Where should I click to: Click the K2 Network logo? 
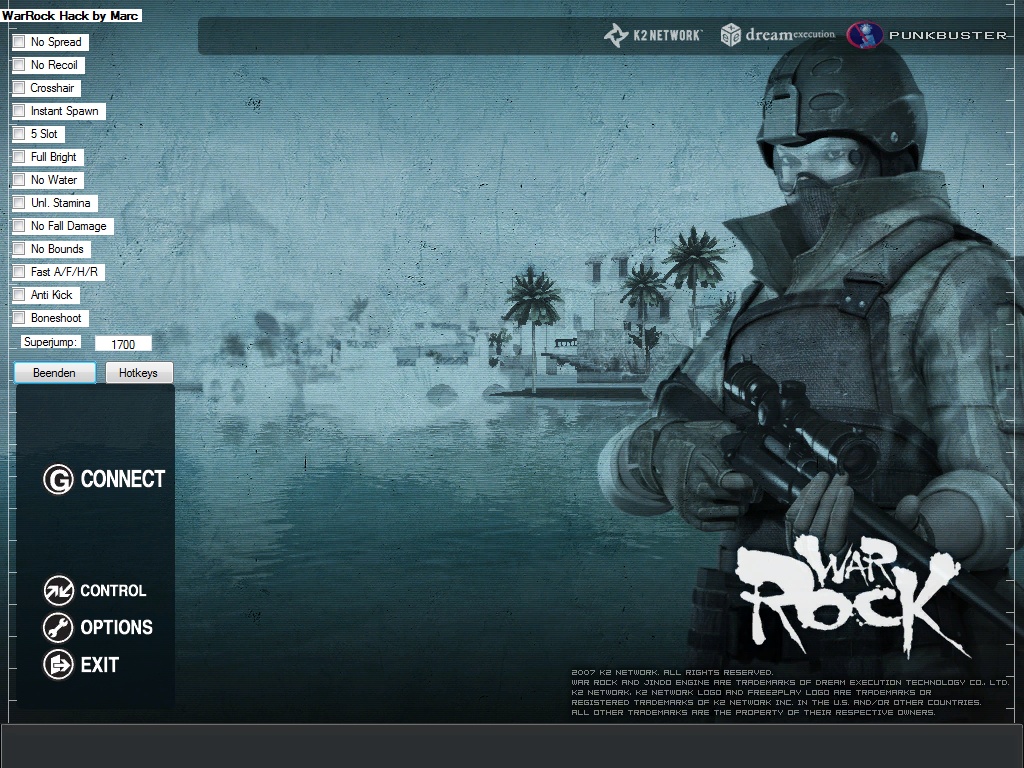click(x=652, y=35)
